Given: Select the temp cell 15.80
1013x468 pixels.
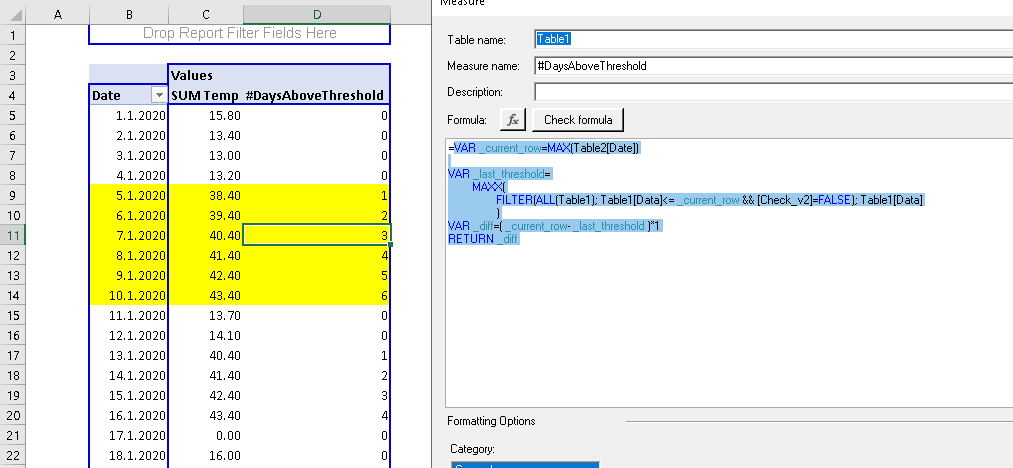Looking at the screenshot, I should [205, 116].
